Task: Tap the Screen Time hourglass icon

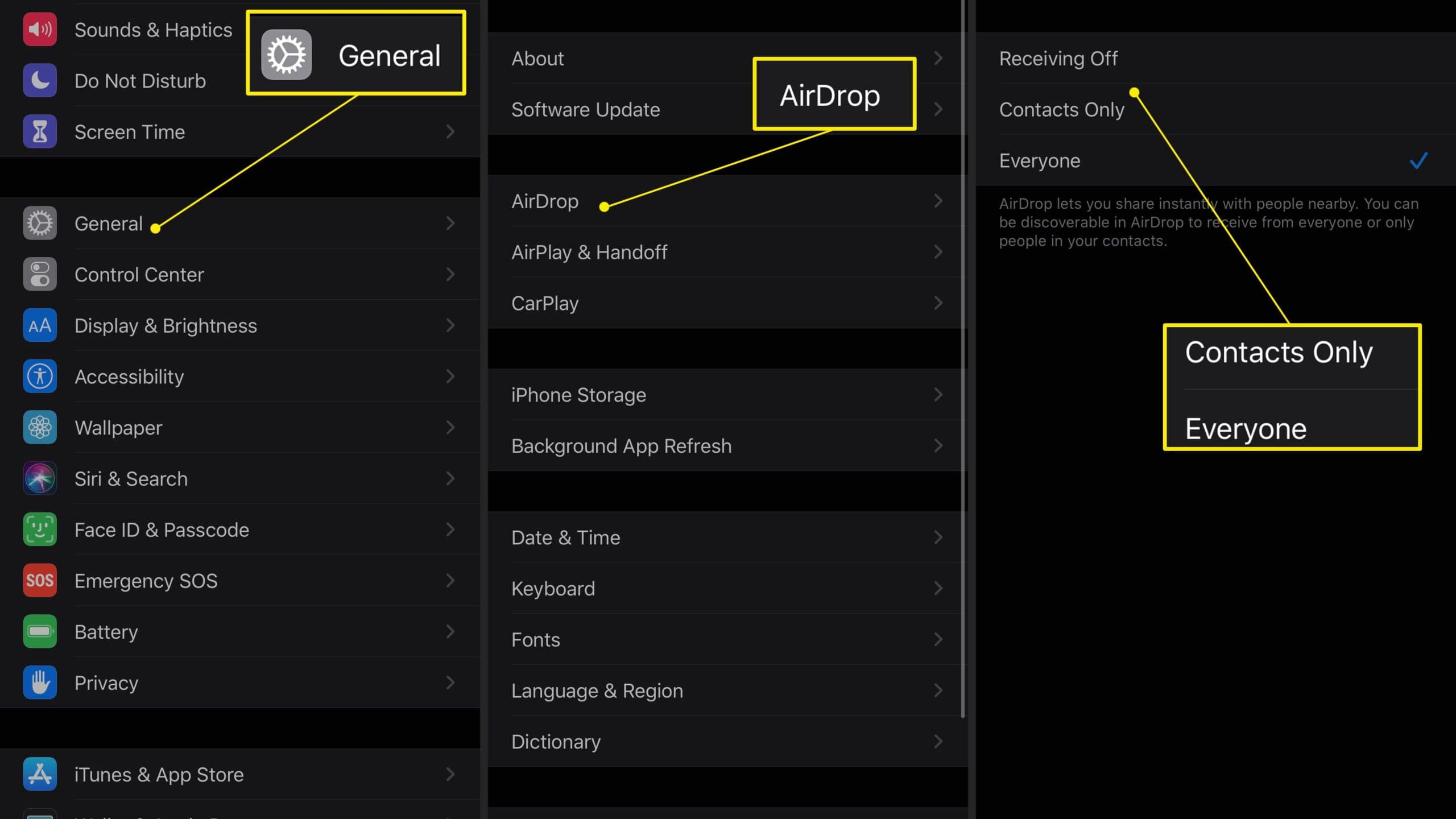Action: click(40, 132)
